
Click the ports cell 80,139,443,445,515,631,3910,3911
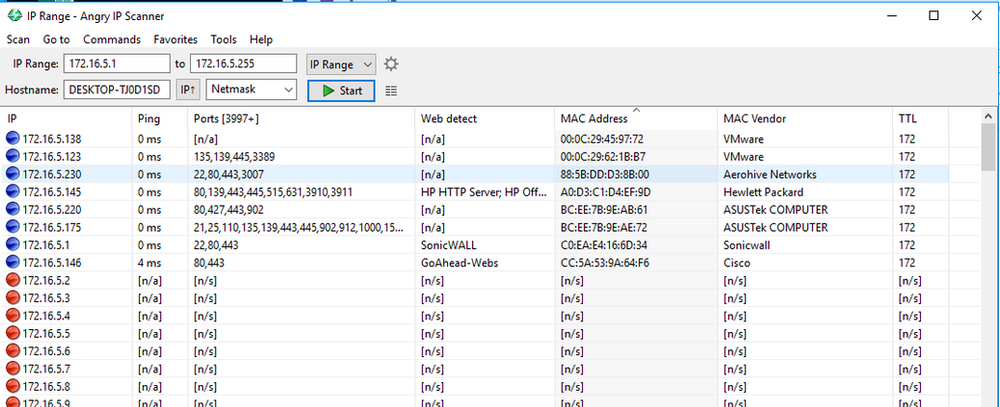[x=273, y=192]
